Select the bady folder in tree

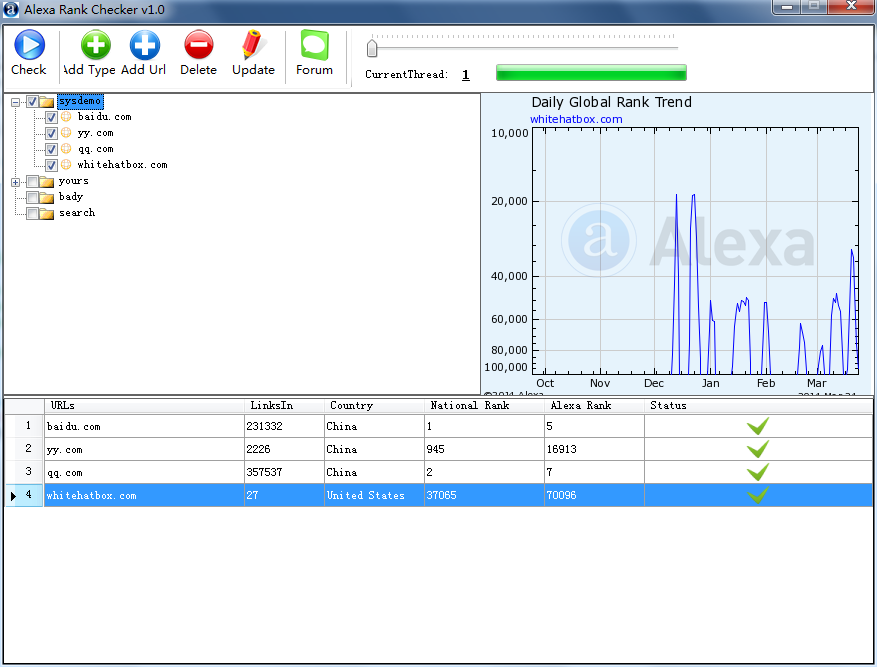point(71,197)
